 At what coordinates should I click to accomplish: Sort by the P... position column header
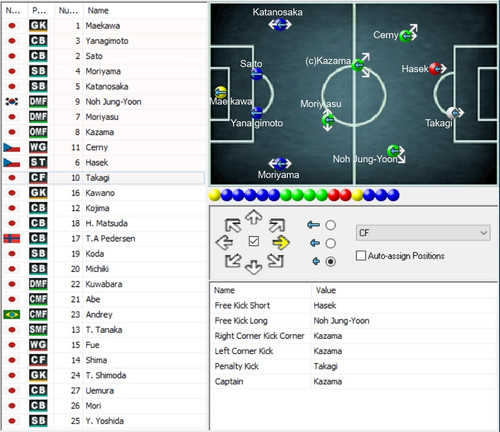coord(39,11)
